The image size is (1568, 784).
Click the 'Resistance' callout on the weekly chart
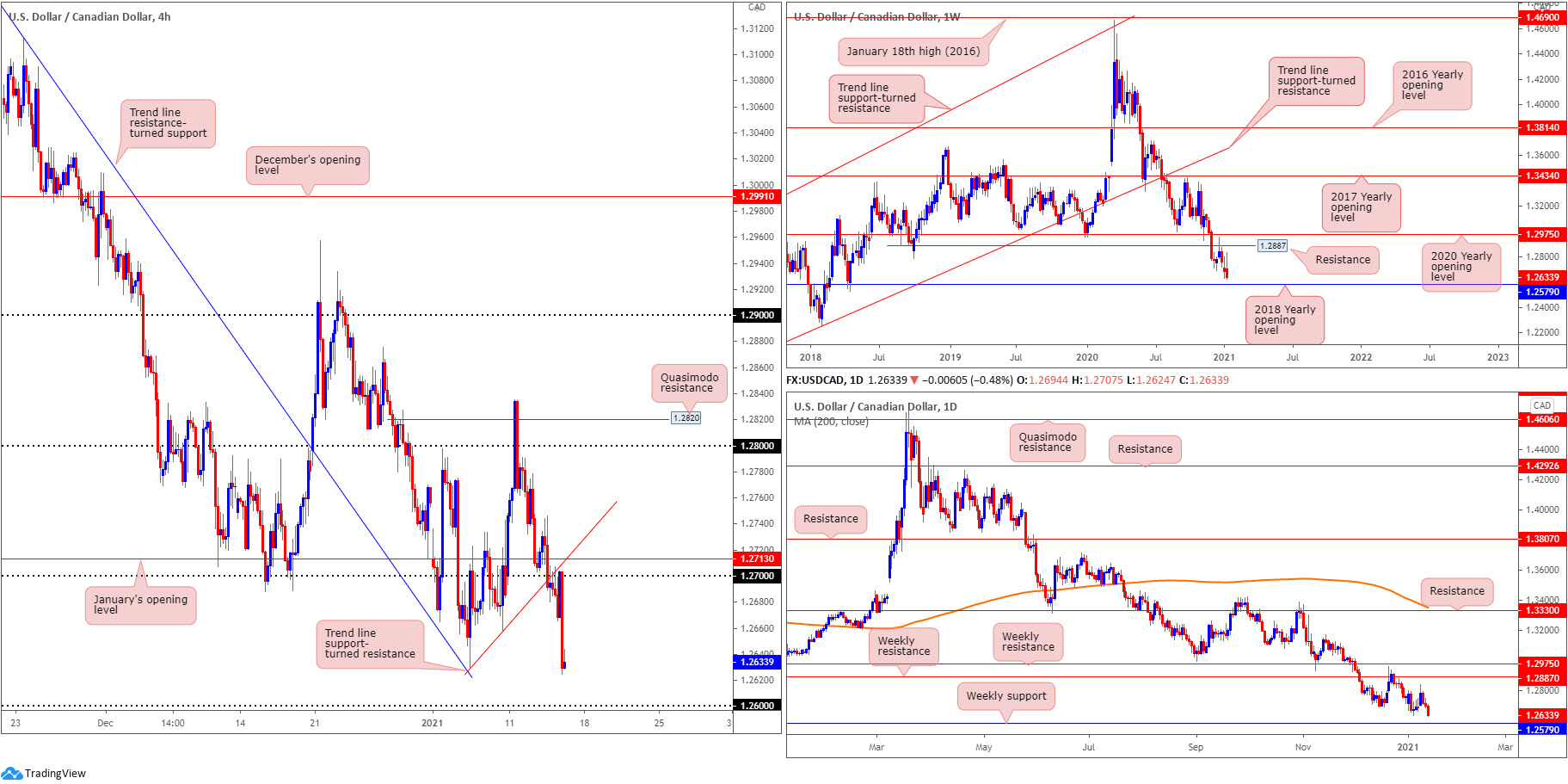(x=1343, y=260)
